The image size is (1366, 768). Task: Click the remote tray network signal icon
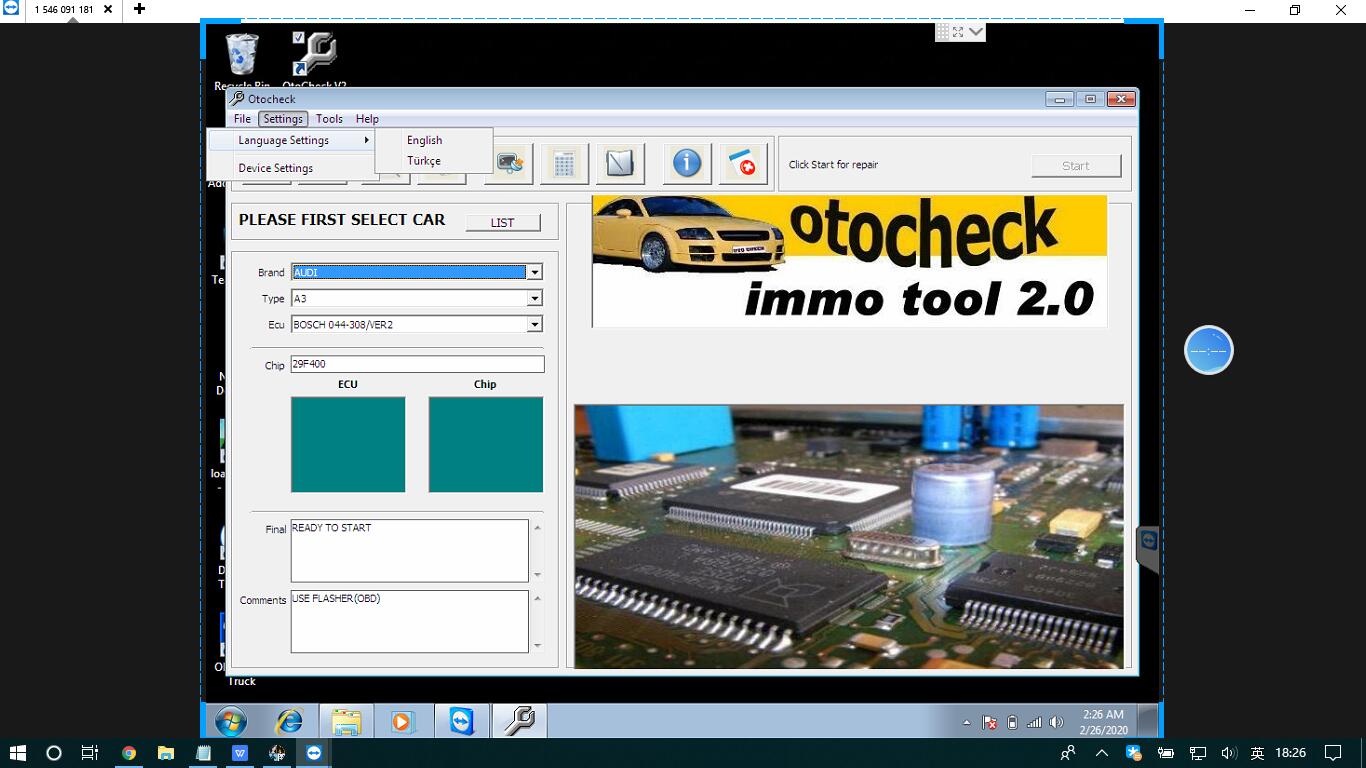point(1035,722)
